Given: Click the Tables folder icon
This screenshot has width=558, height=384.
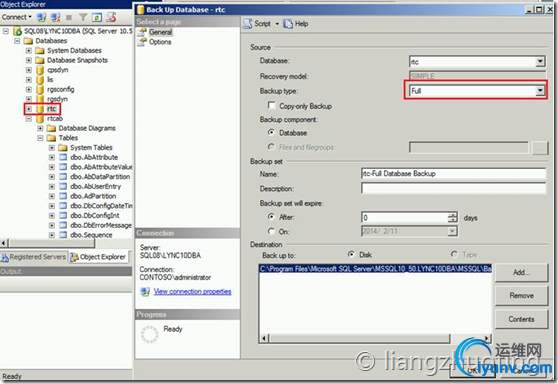Looking at the screenshot, I should tap(52, 138).
